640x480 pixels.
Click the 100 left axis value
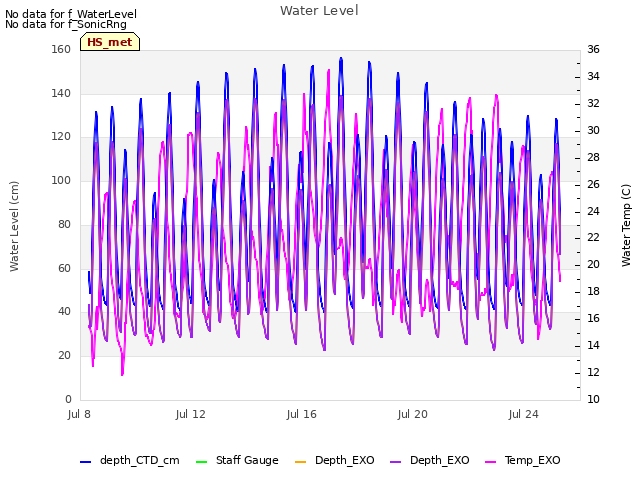[x=61, y=180]
